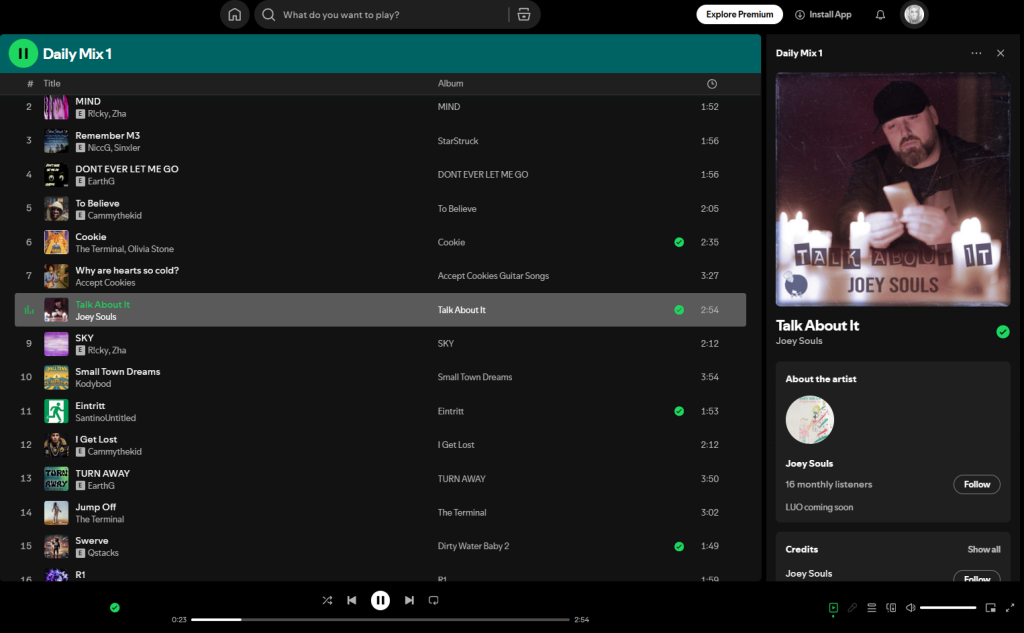Open lyrics microphone icon
Viewport: 1024px width, 633px height.
(x=852, y=608)
